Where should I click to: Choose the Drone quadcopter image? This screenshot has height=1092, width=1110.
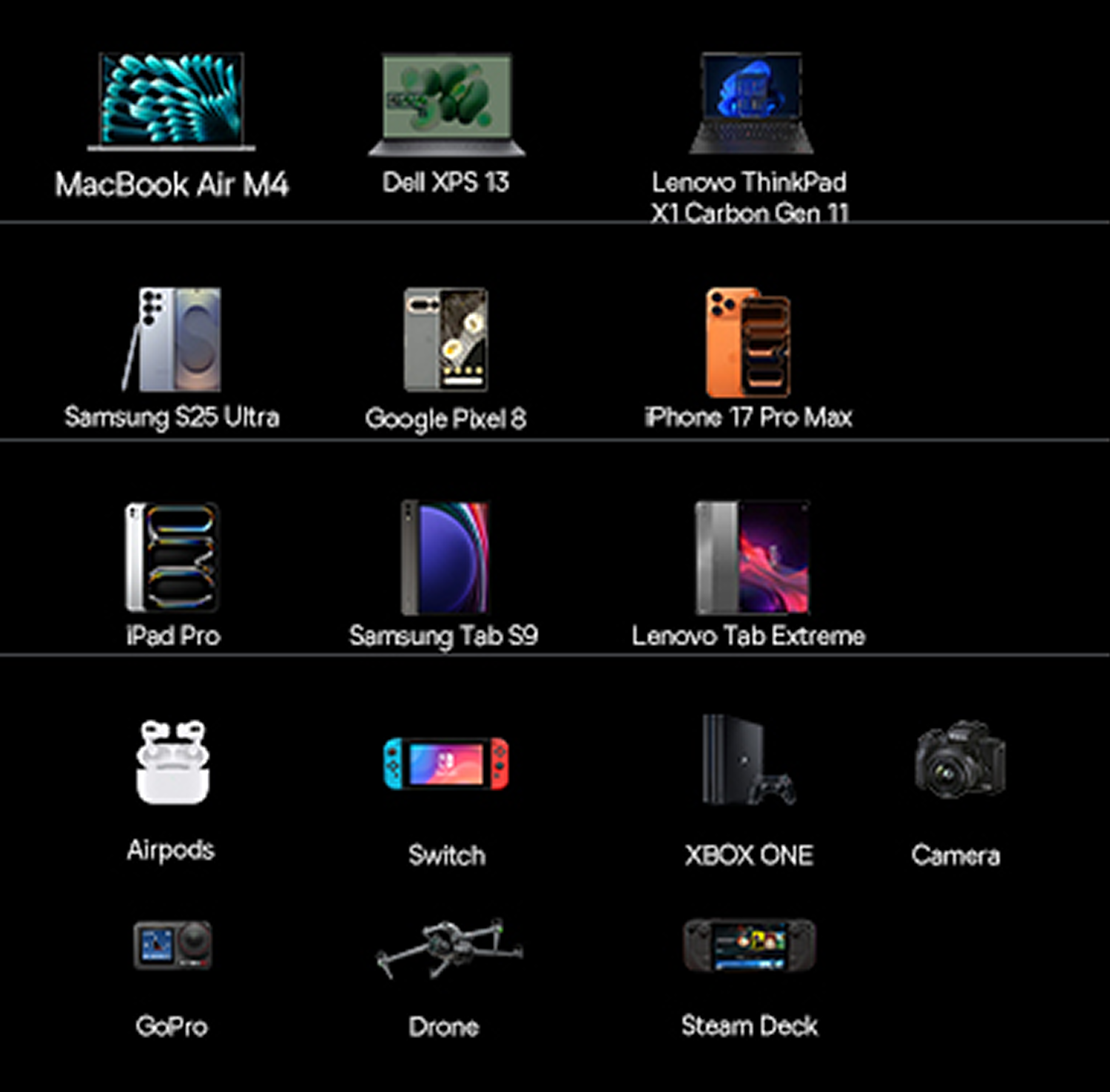[x=449, y=948]
